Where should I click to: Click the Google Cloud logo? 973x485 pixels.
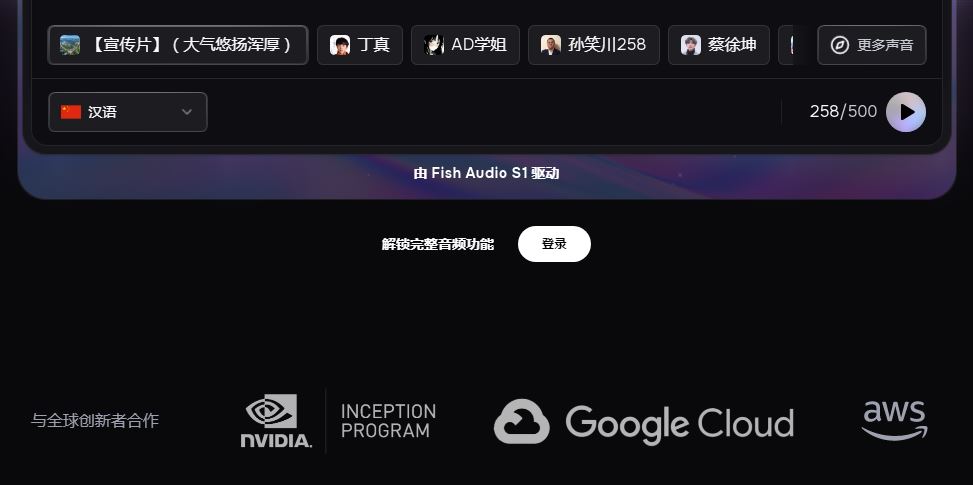click(643, 422)
